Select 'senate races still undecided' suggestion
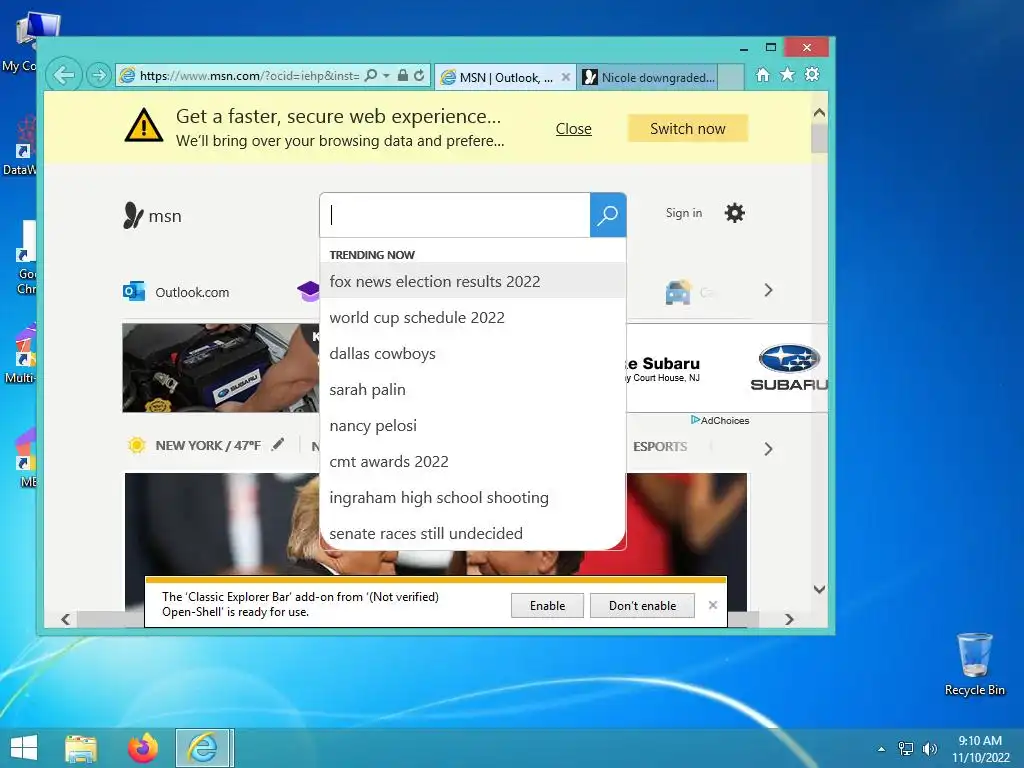 473,534
